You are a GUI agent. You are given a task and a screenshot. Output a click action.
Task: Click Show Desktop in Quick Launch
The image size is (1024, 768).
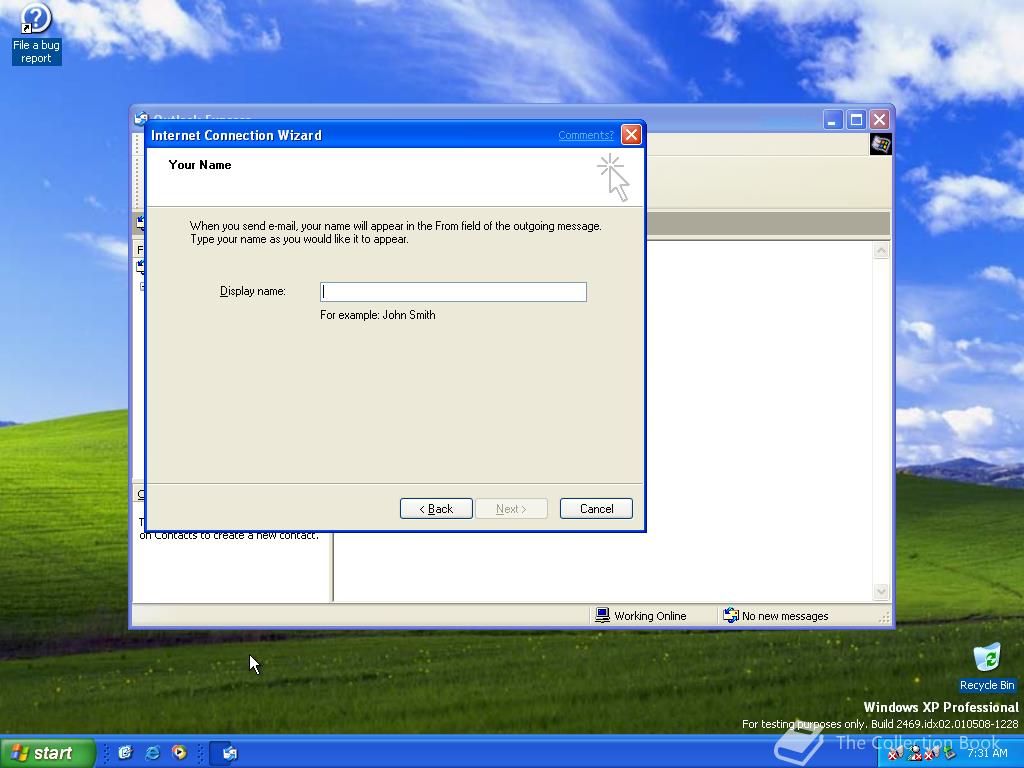[125, 753]
